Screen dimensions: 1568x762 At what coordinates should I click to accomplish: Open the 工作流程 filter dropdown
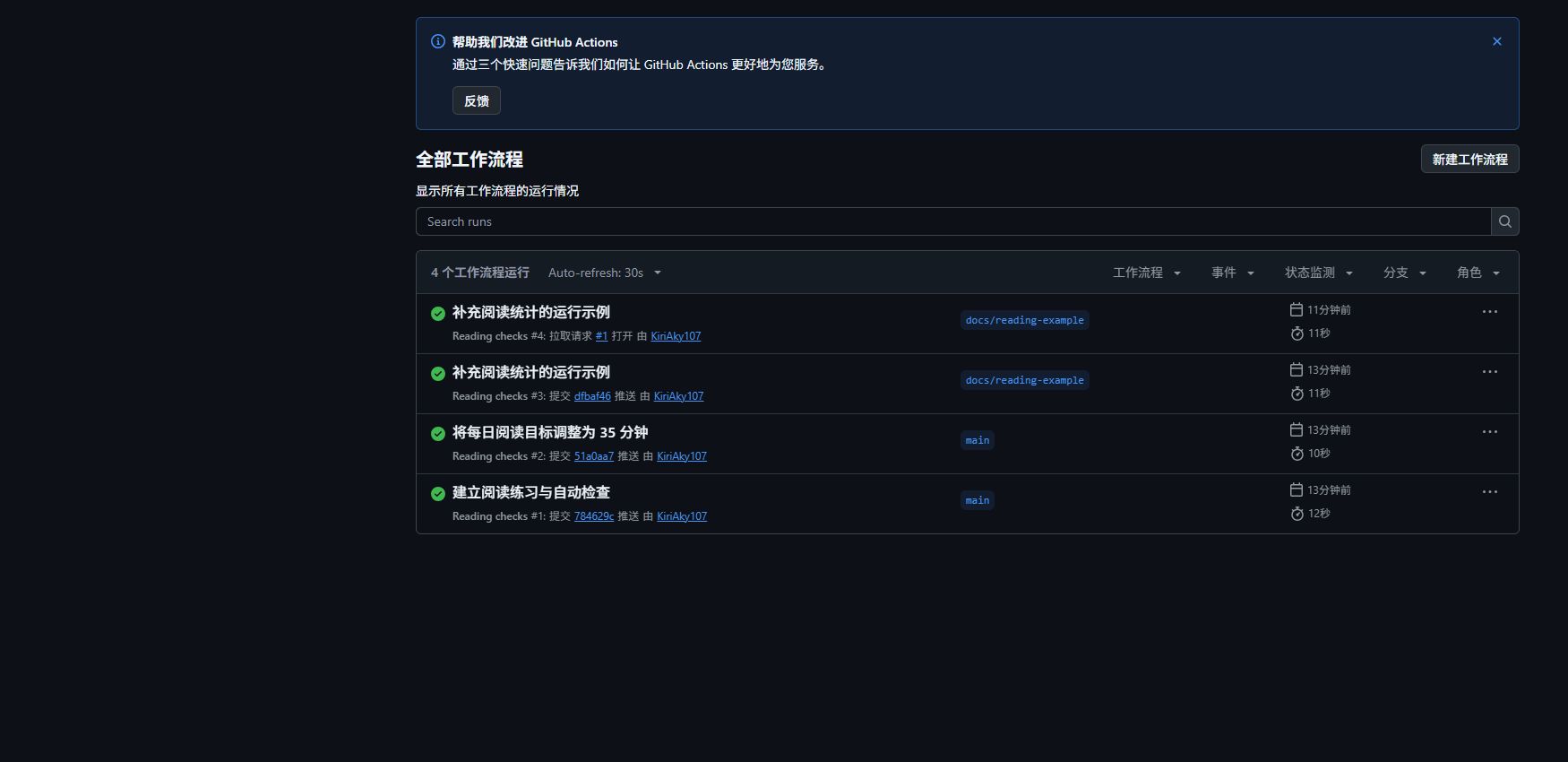click(1147, 273)
